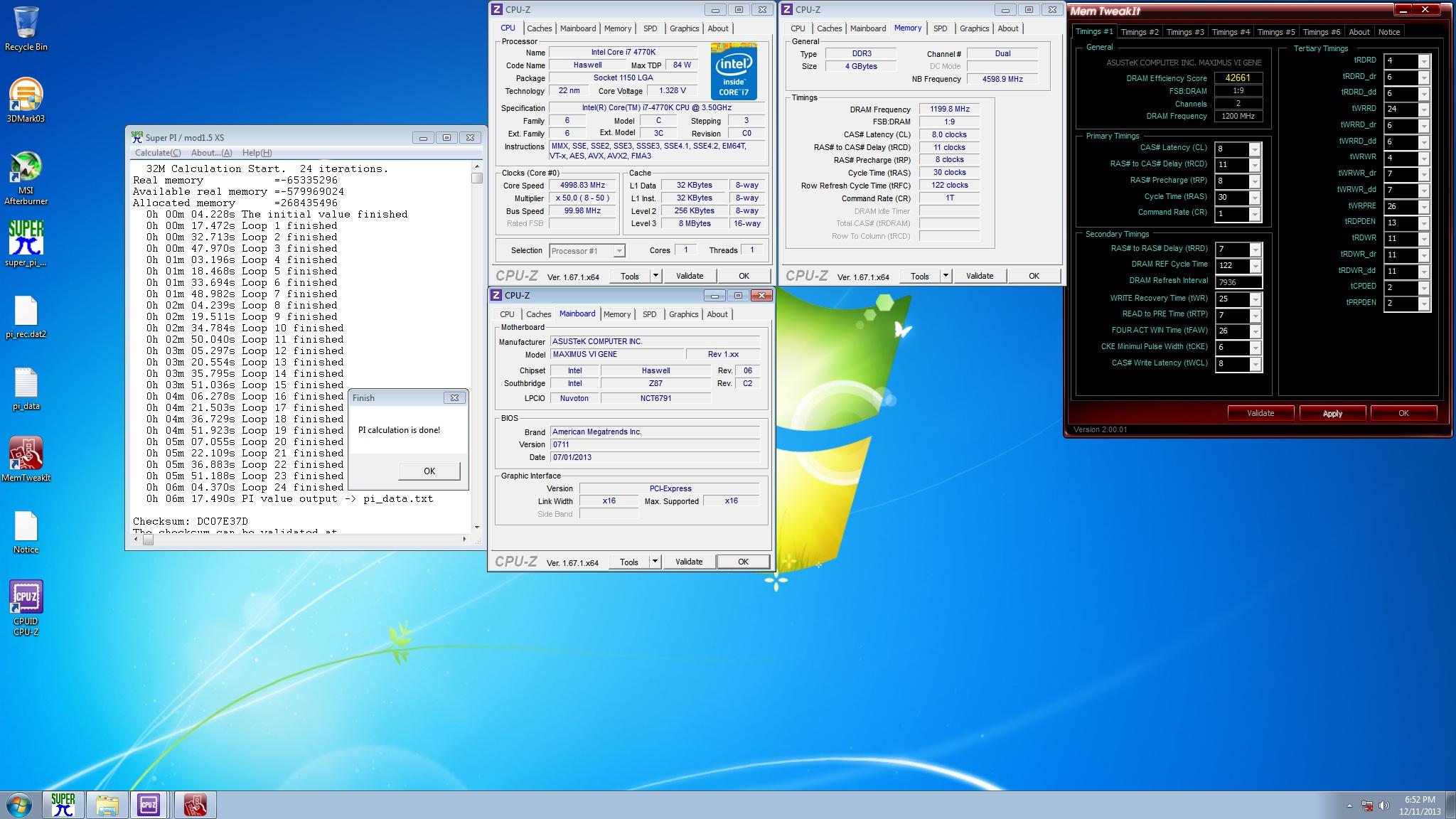Click Apply in MemTweakIt
Image resolution: width=1456 pixels, height=819 pixels.
(x=1332, y=413)
